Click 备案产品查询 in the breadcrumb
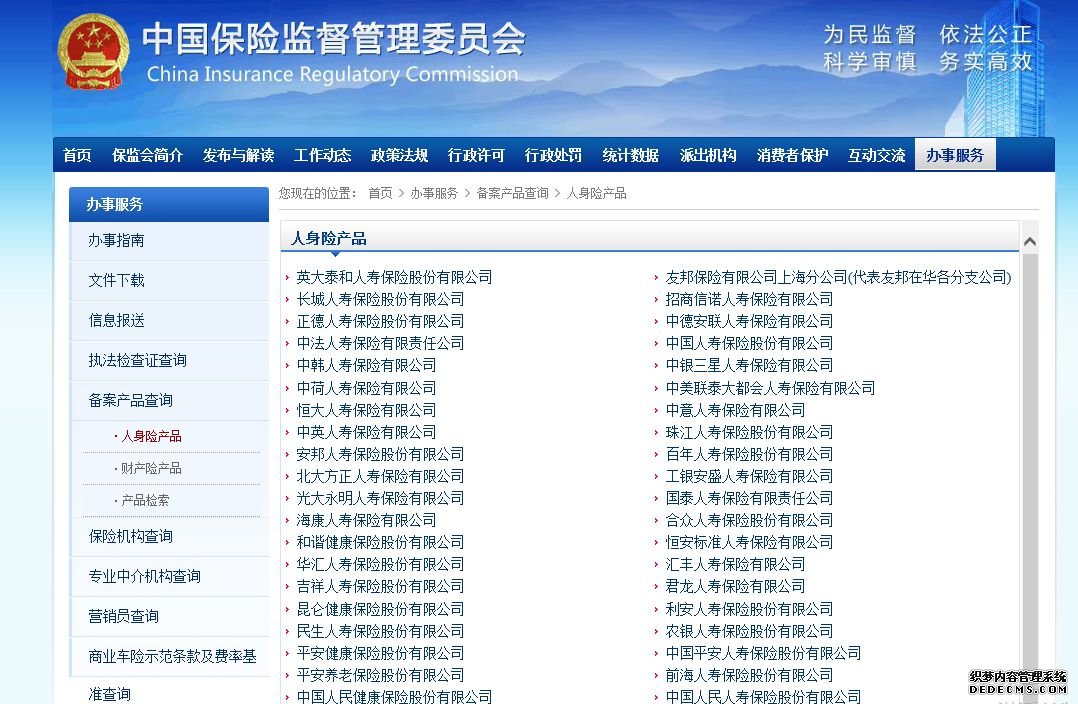This screenshot has height=704, width=1078. 512,193
